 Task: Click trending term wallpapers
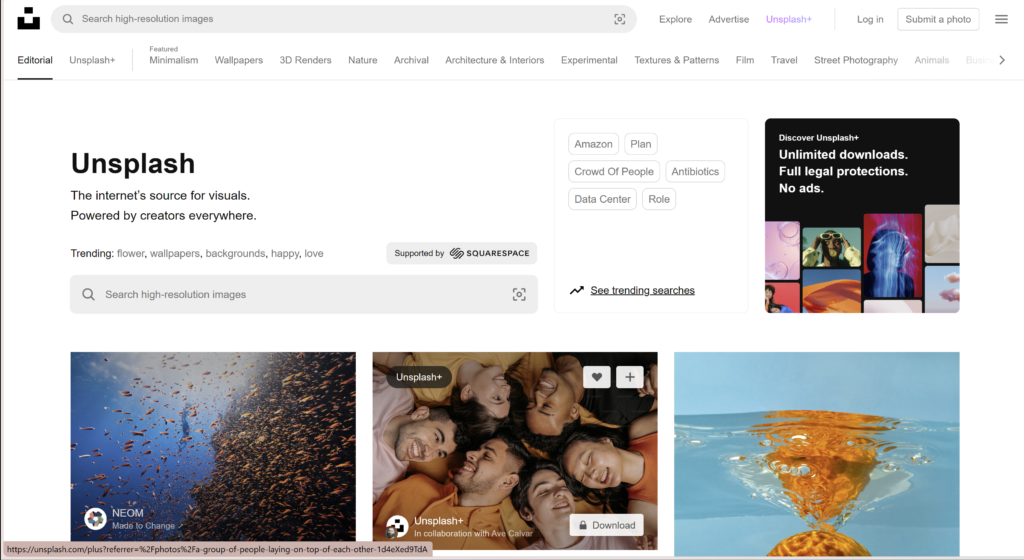[x=175, y=253]
